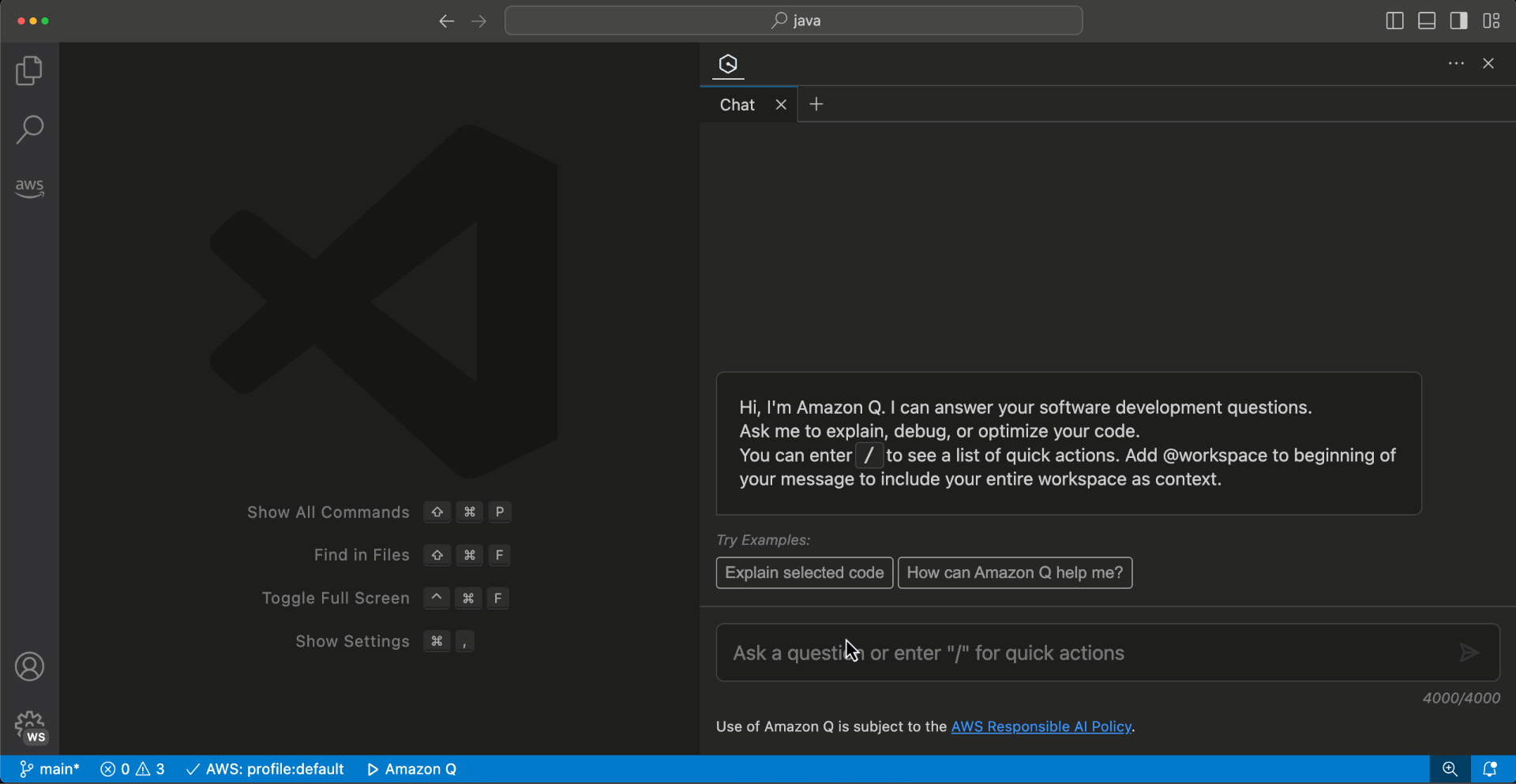Open the Search view in activity bar
Screen dimensions: 1516x784
tap(29, 129)
